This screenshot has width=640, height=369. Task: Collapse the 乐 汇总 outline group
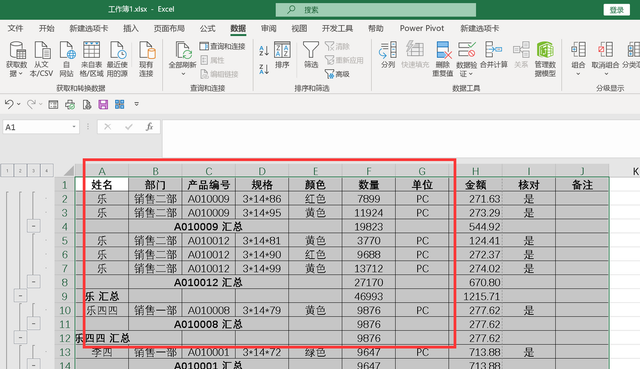point(20,296)
